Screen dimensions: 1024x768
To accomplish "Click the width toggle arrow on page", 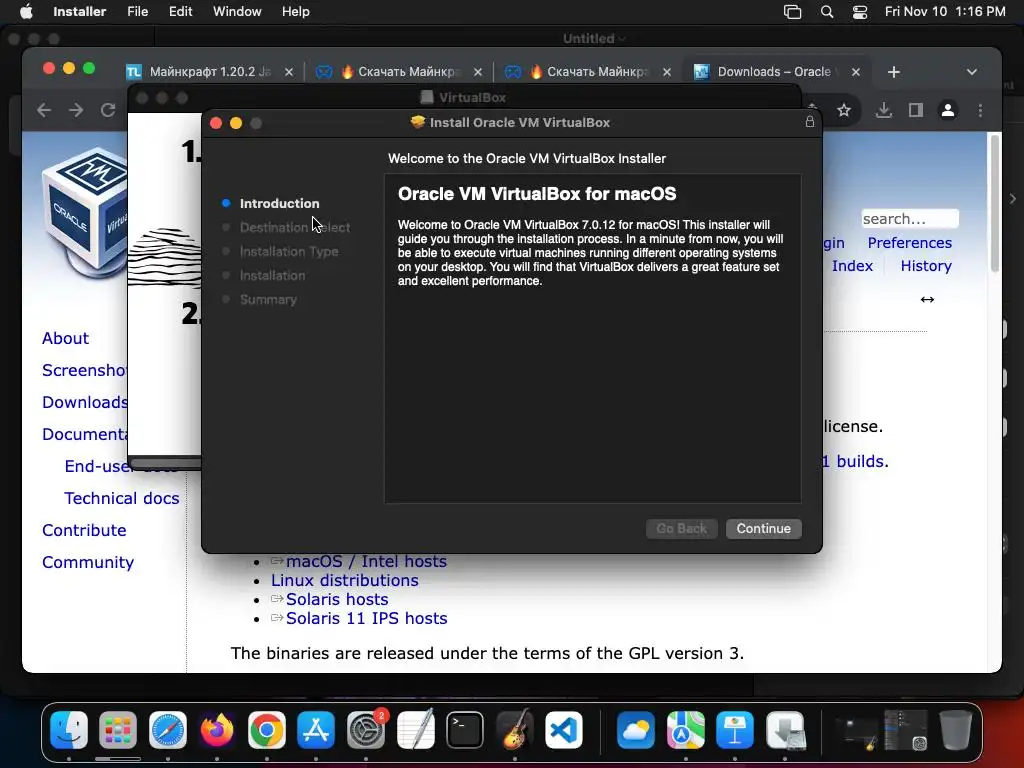I will tap(927, 300).
